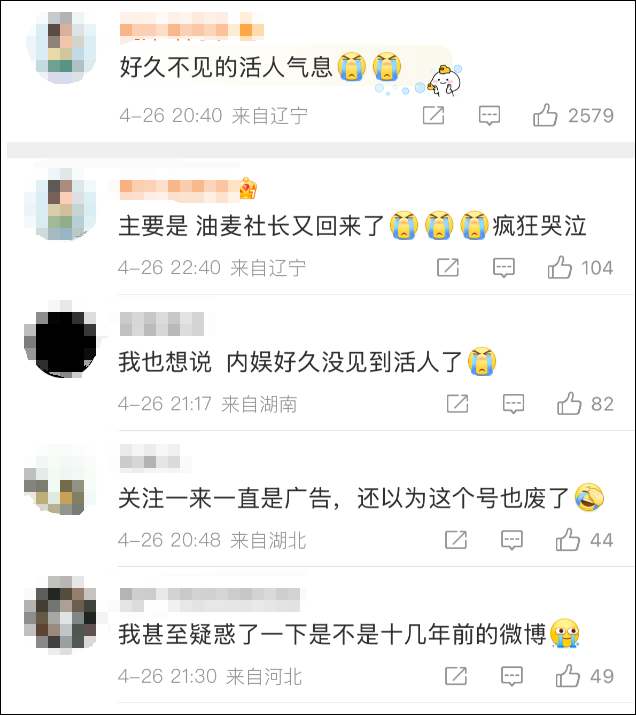This screenshot has width=636, height=715.
Task: Open the black avatar of the 湖南 commenter
Action: coord(61,339)
